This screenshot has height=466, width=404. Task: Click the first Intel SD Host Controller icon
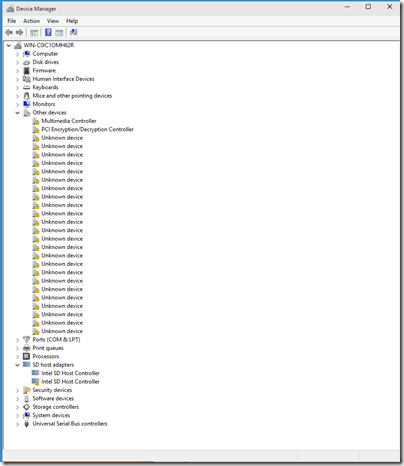[x=35, y=373]
